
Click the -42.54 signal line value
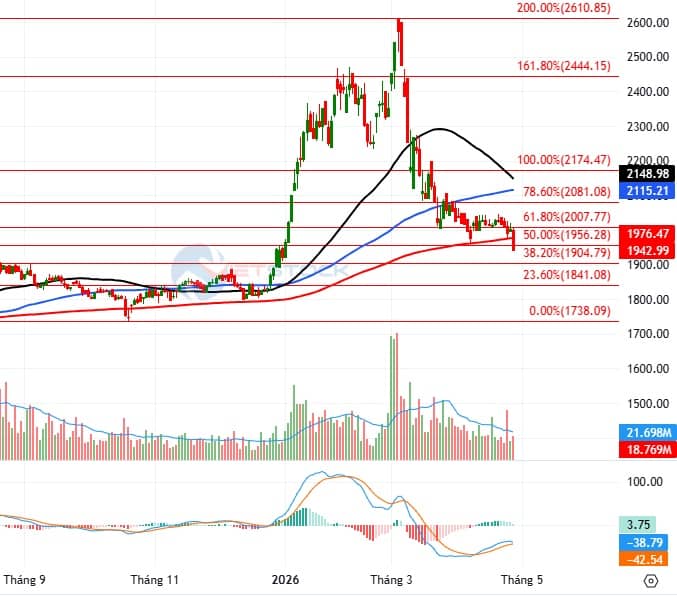[x=643, y=559]
